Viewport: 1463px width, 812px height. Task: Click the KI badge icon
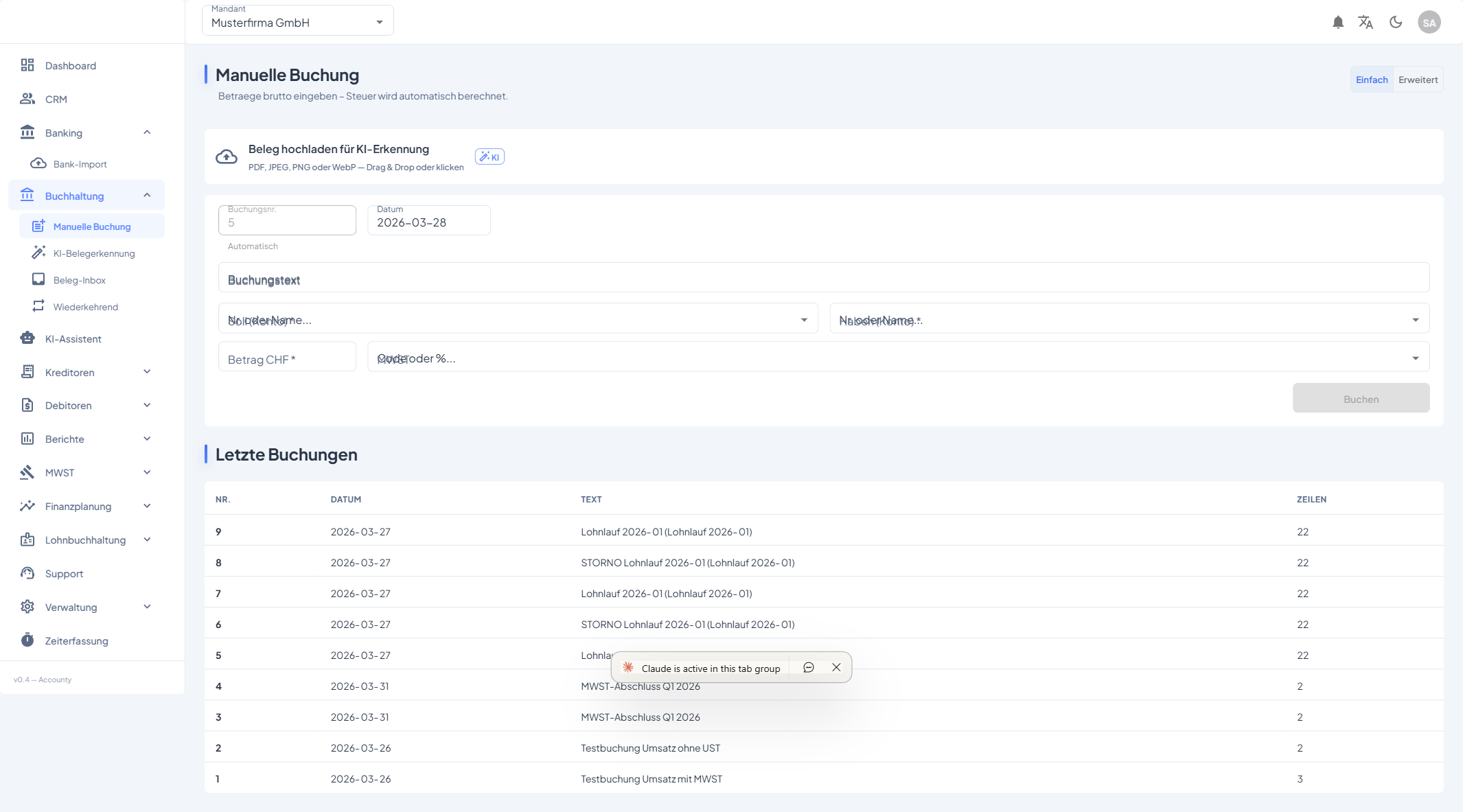pyautogui.click(x=489, y=156)
